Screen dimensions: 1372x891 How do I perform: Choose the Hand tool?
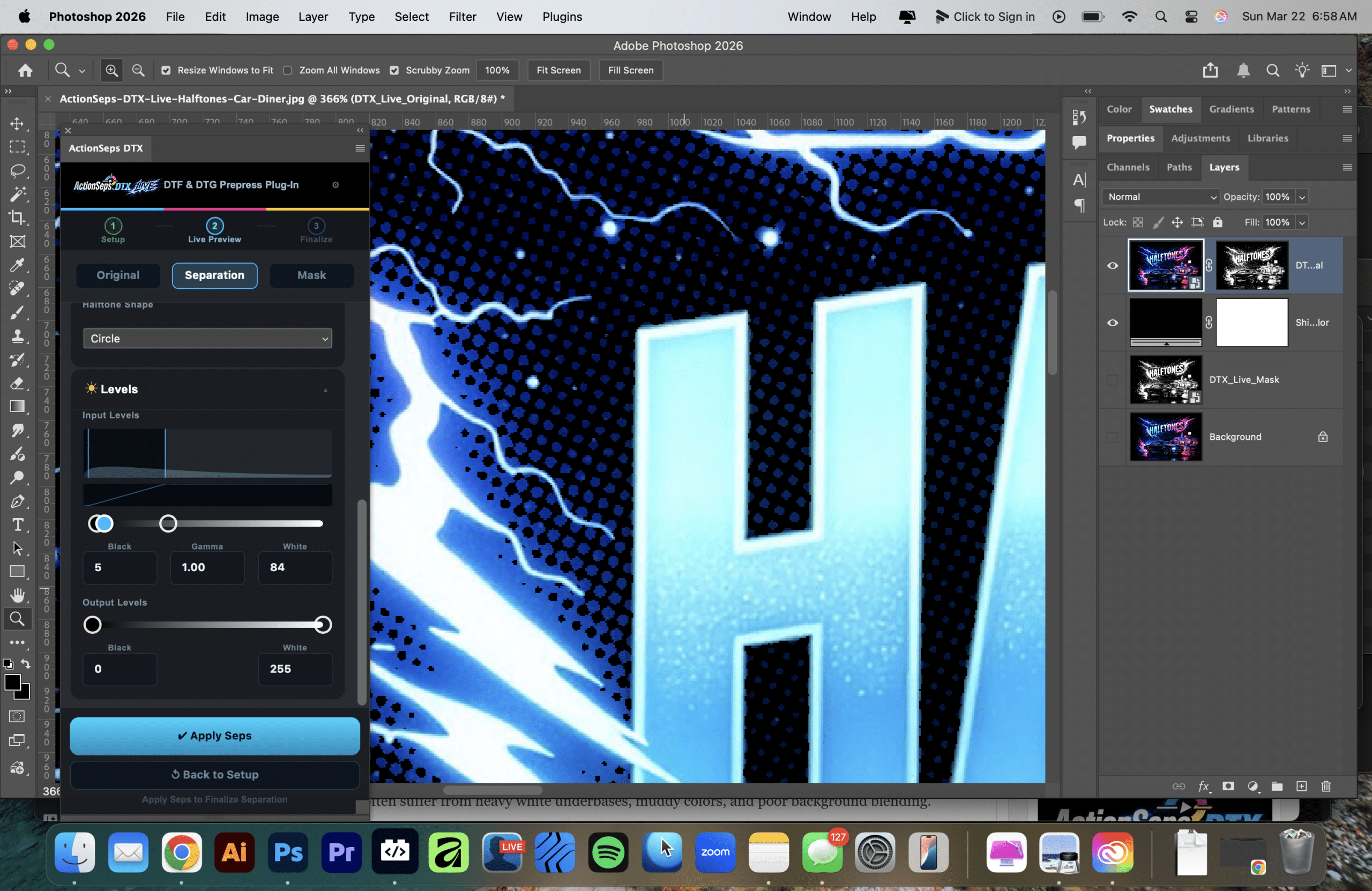click(x=17, y=595)
